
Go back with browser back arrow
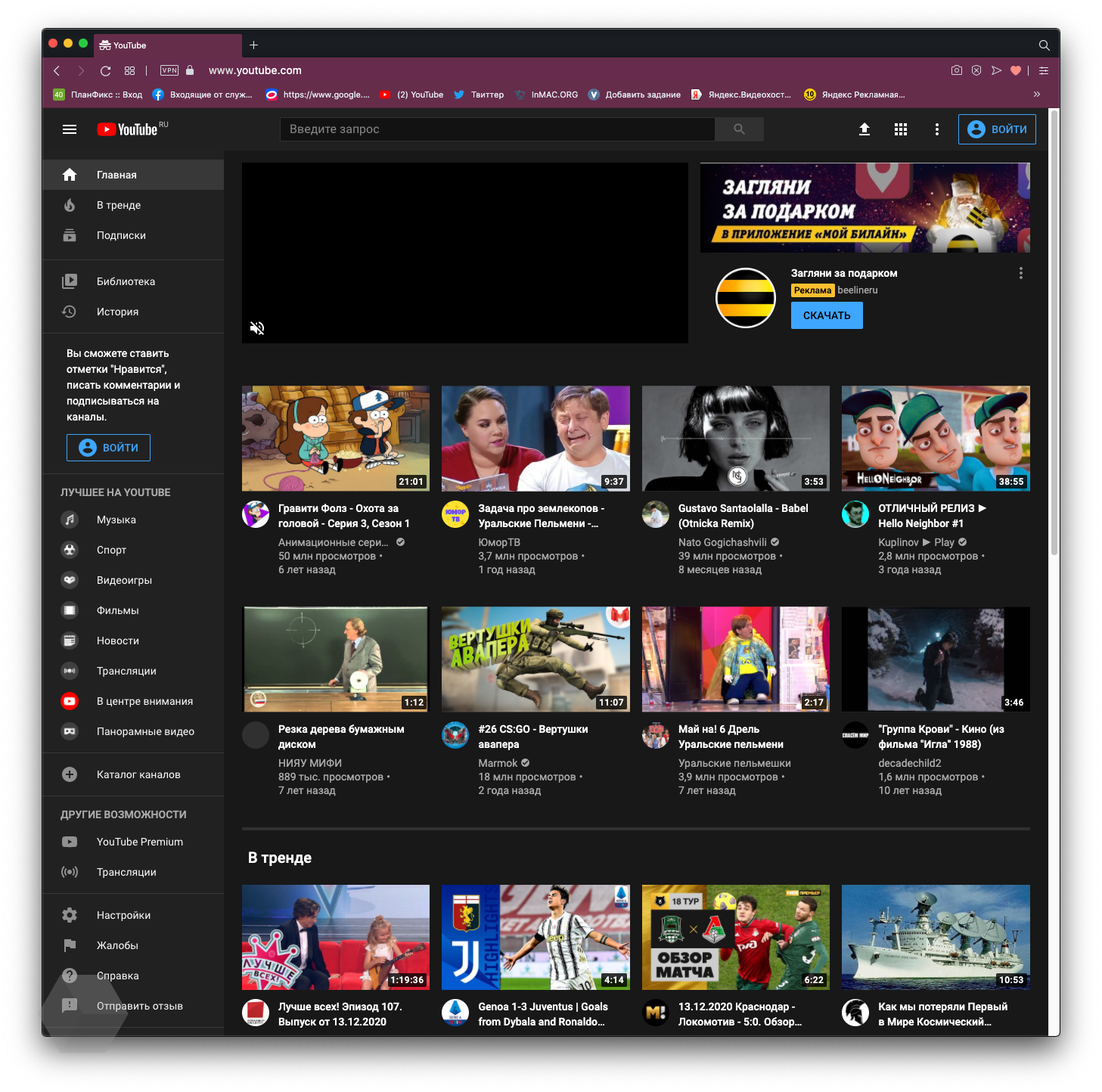point(57,70)
